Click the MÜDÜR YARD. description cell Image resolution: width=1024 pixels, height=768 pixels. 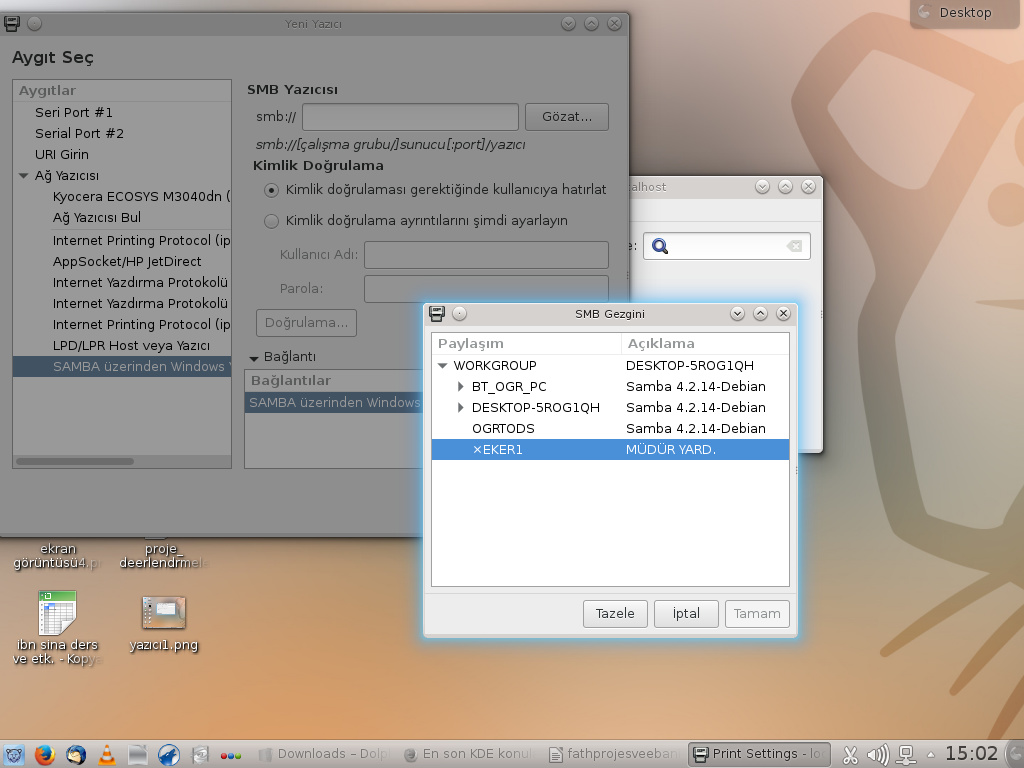pyautogui.click(x=671, y=449)
